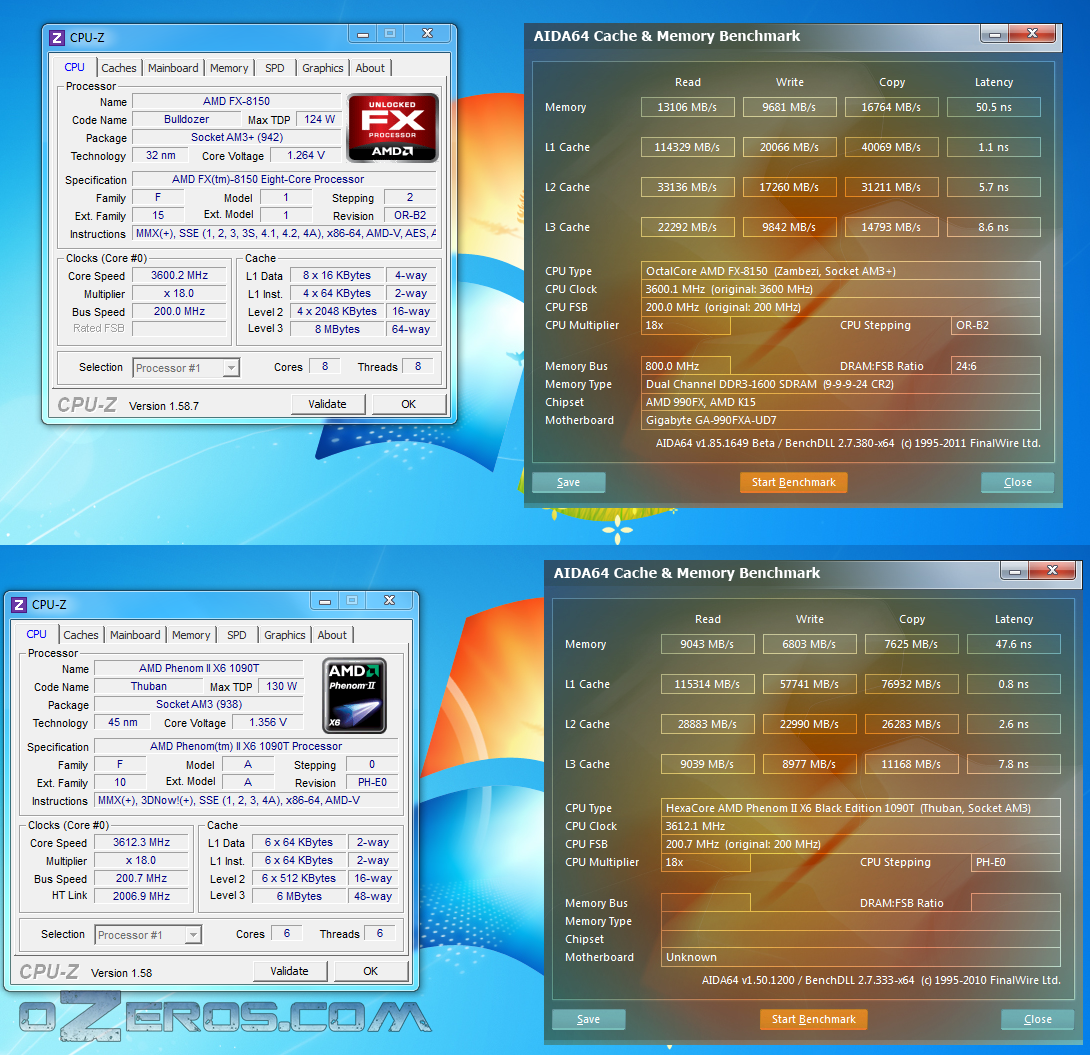This screenshot has width=1090, height=1055.
Task: Click the CPU-Z title bar icon in the FX-8150 window
Action: coord(57,38)
